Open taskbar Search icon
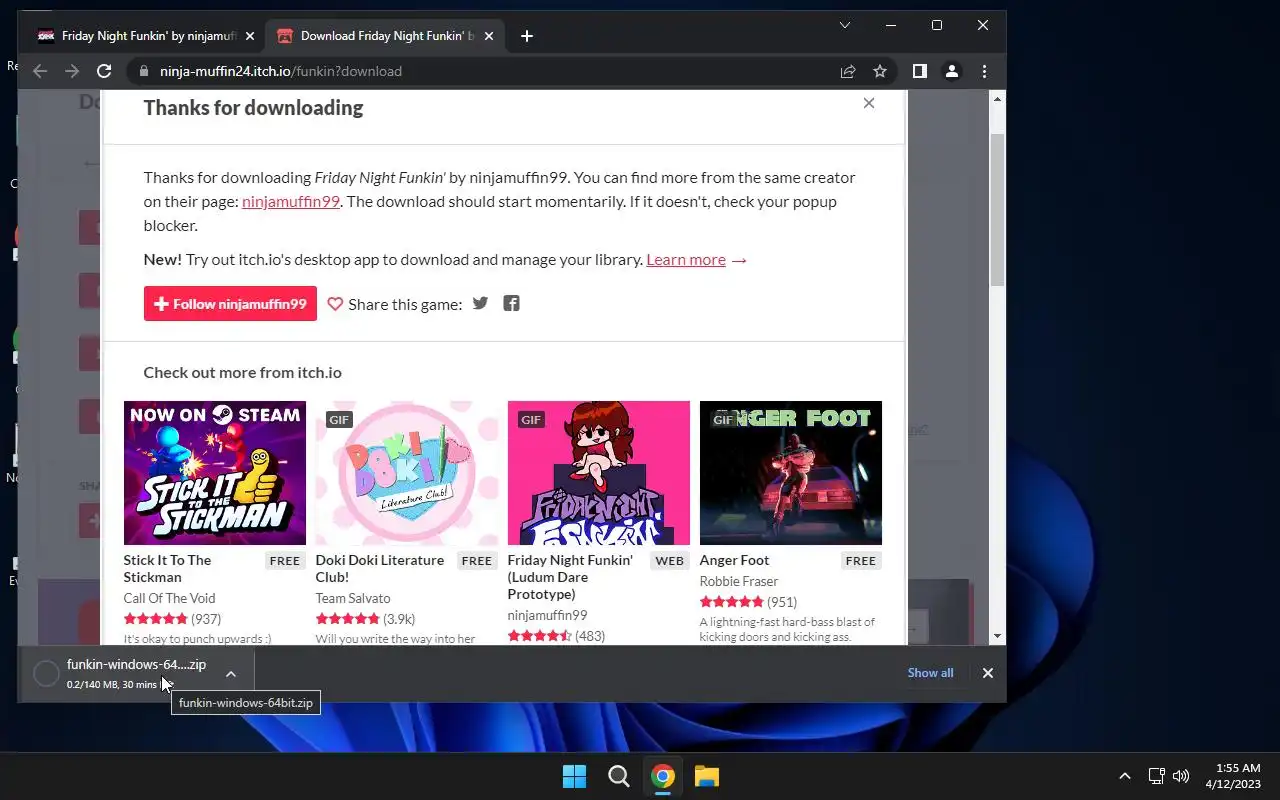This screenshot has width=1280, height=800. pyautogui.click(x=619, y=776)
